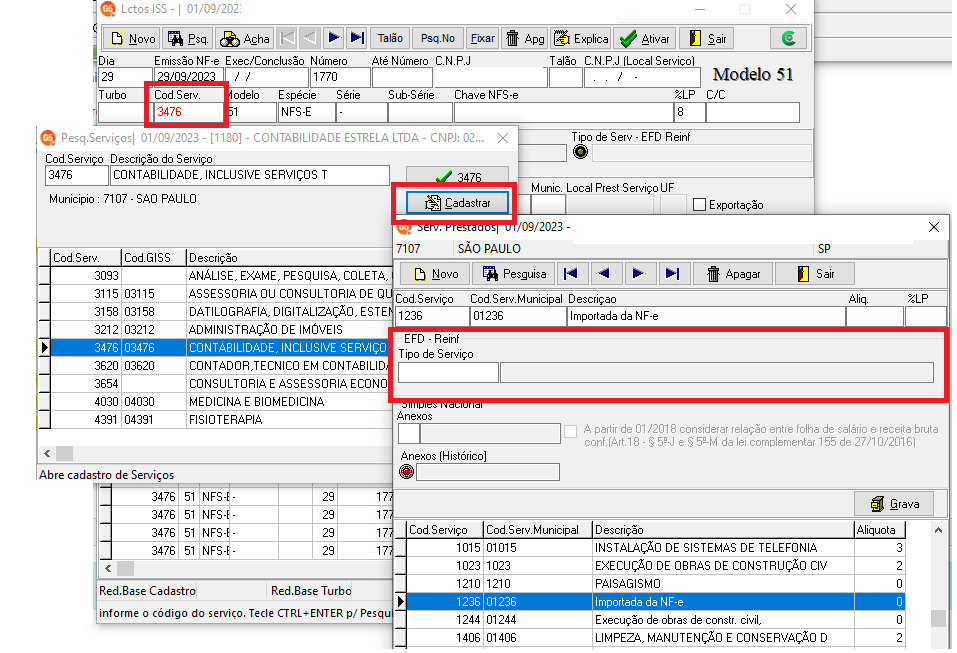Click the Cod.Serviço field in Pesq.Serviços
Image resolution: width=957 pixels, height=653 pixels.
tap(76, 175)
